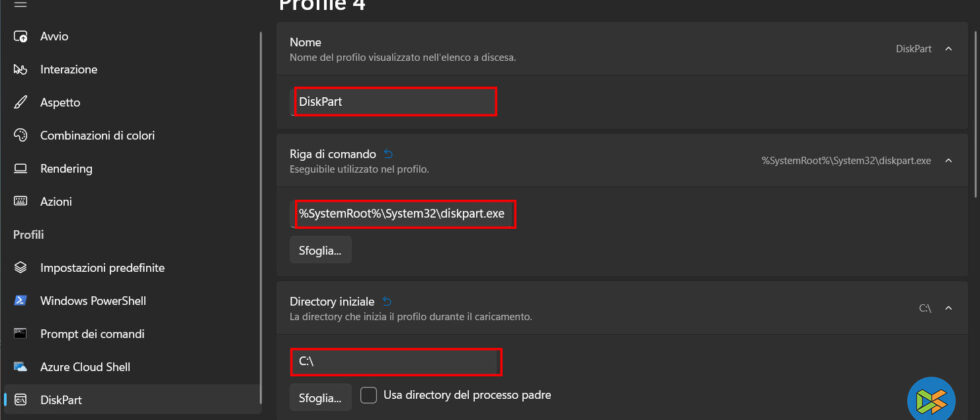Select the Azure Cloud Shell profile
Viewport: 980px width, 420px height.
(x=85, y=367)
